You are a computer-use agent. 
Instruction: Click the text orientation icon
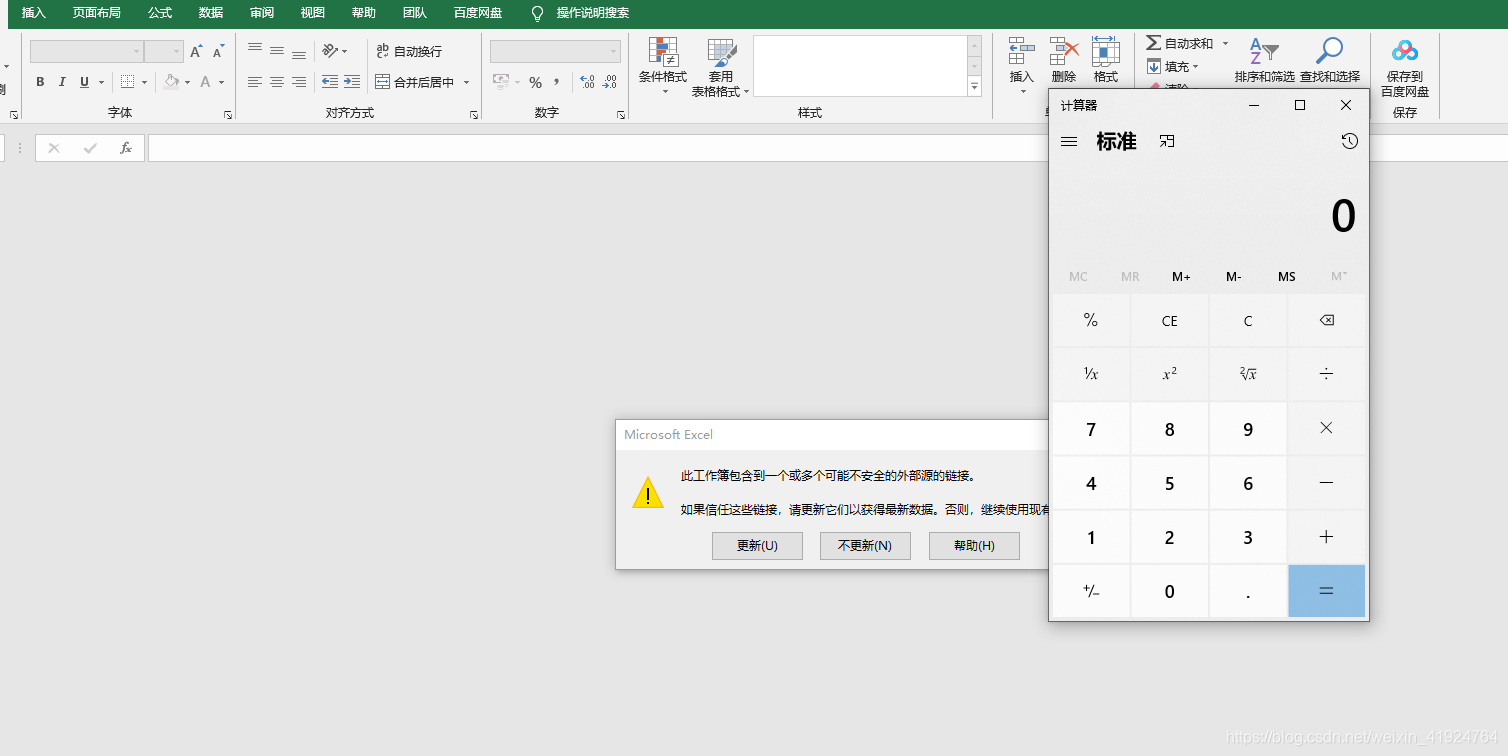tap(334, 50)
